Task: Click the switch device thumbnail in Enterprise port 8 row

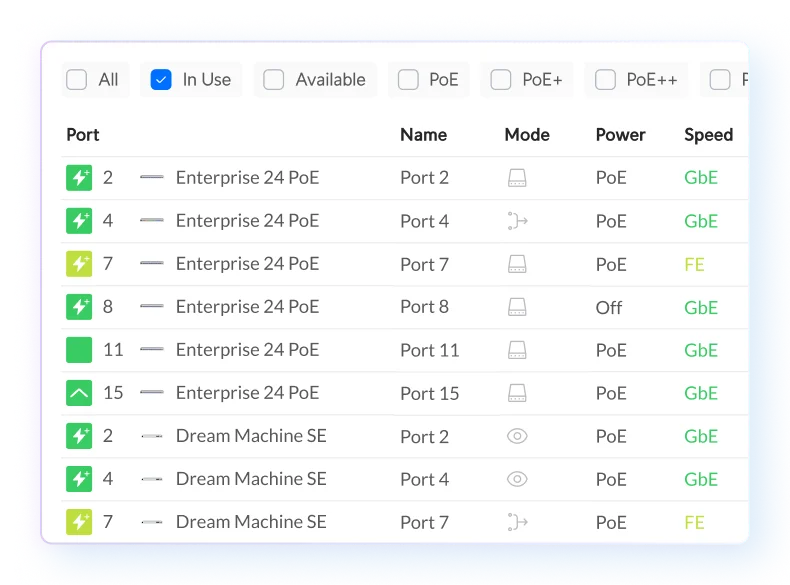Action: pyautogui.click(x=152, y=306)
